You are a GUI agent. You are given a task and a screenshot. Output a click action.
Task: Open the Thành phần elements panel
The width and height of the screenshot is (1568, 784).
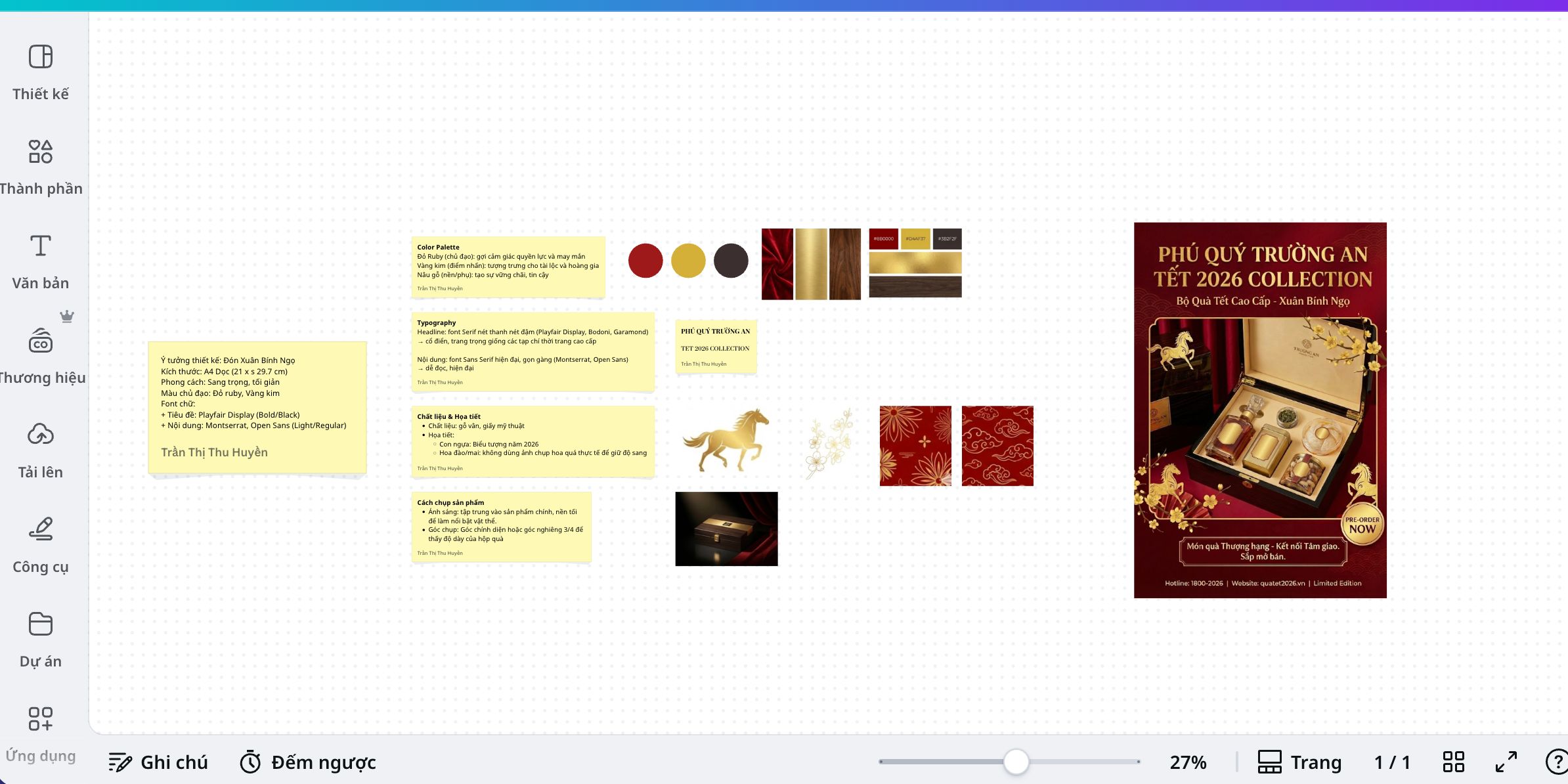click(41, 167)
